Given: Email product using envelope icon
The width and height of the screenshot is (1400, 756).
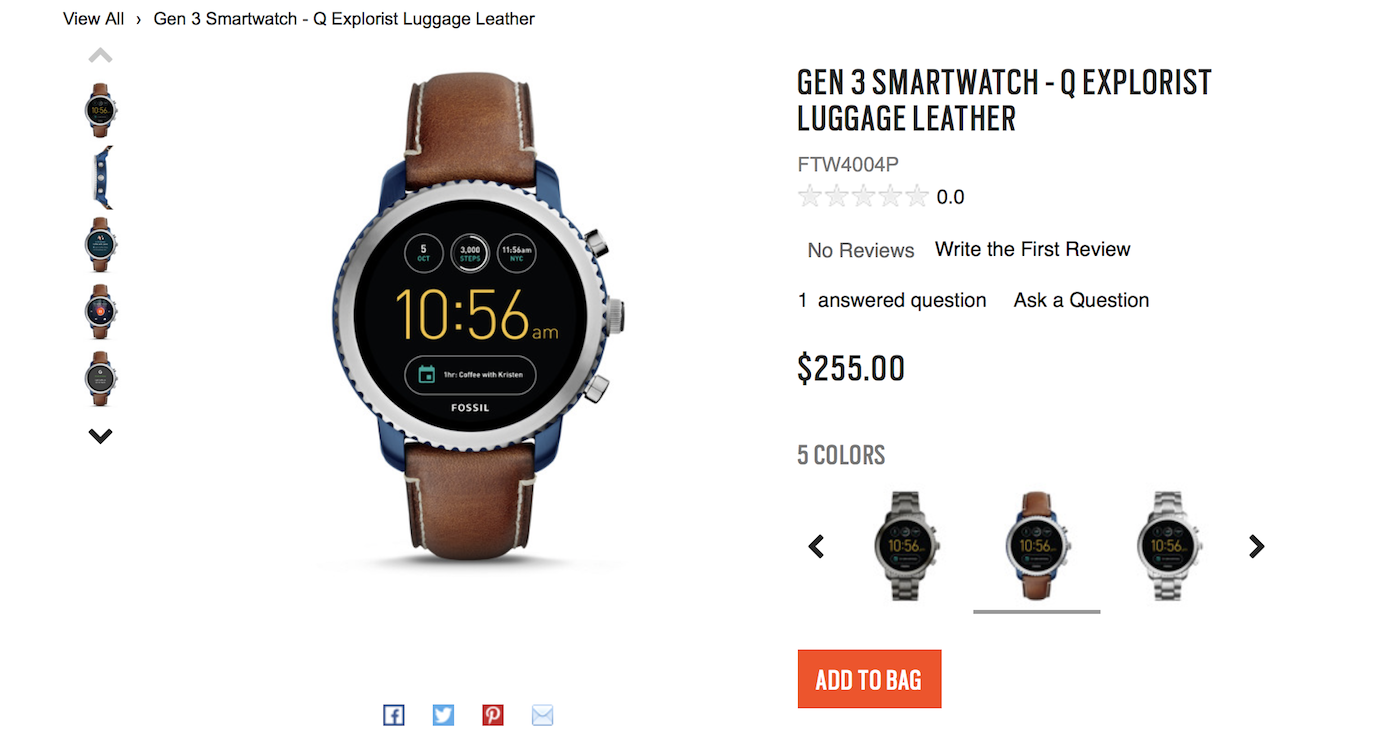Looking at the screenshot, I should (542, 715).
